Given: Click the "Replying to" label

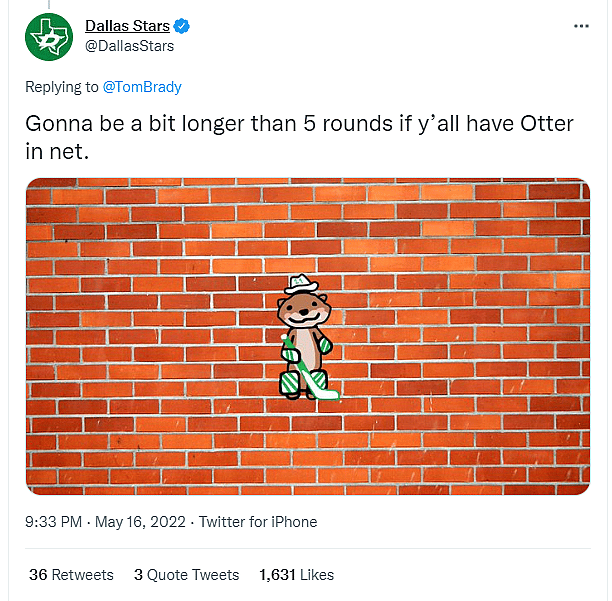Looking at the screenshot, I should pos(61,87).
